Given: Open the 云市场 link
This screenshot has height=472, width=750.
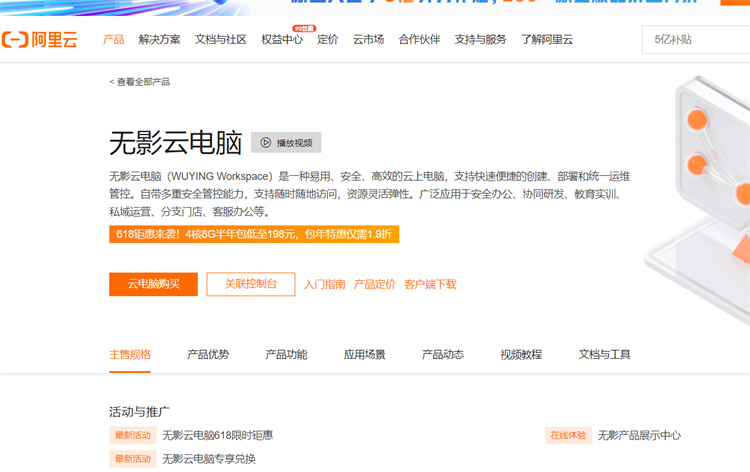Looking at the screenshot, I should [x=368, y=40].
